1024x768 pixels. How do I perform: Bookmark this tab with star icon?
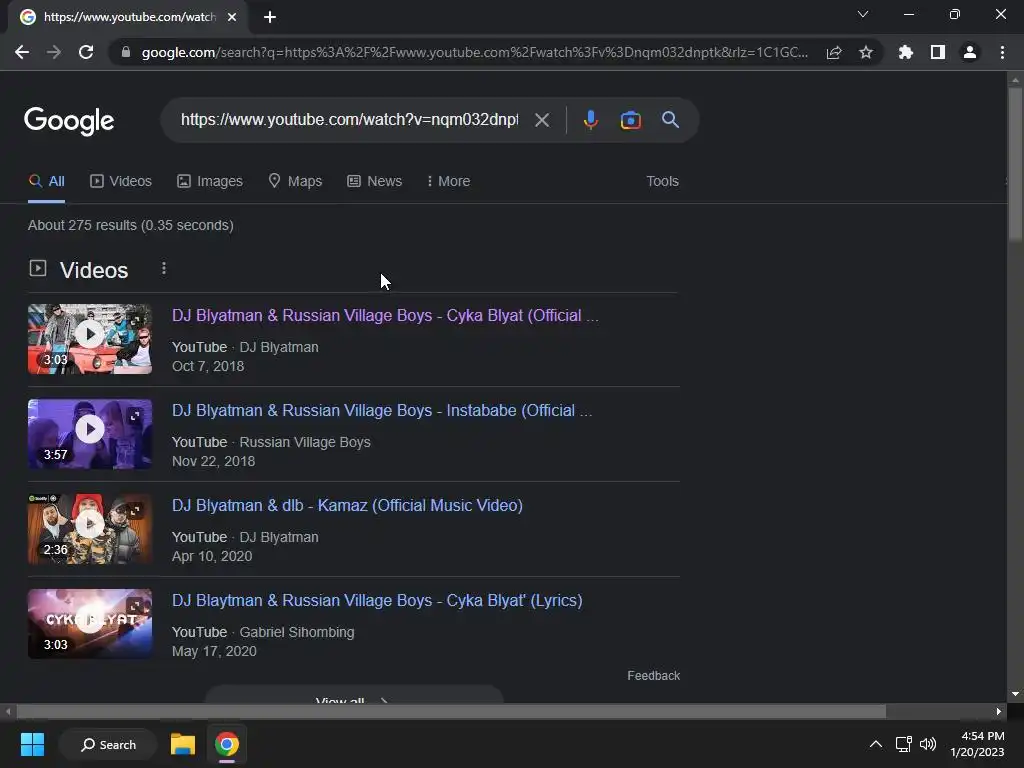click(866, 52)
